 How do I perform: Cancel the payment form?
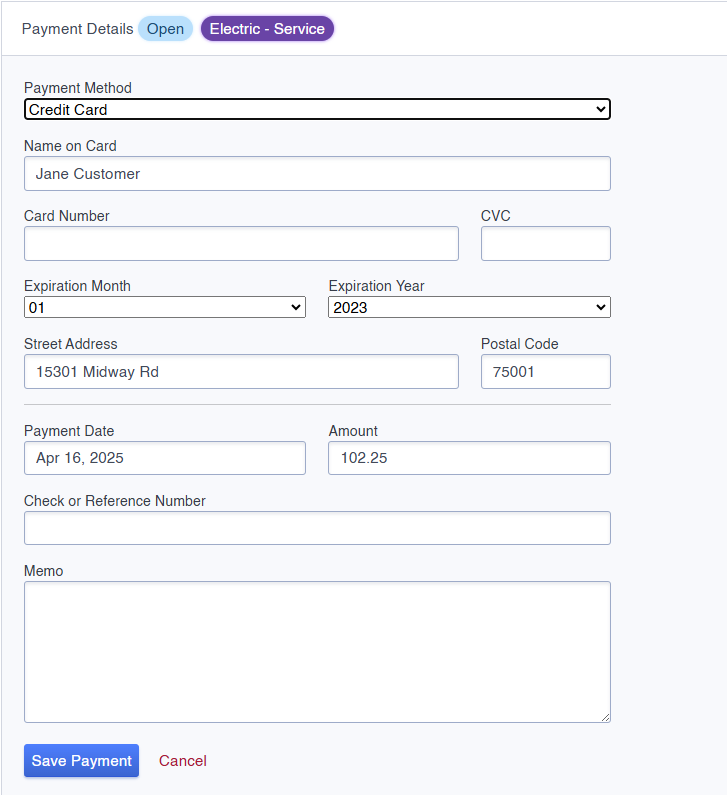[183, 761]
